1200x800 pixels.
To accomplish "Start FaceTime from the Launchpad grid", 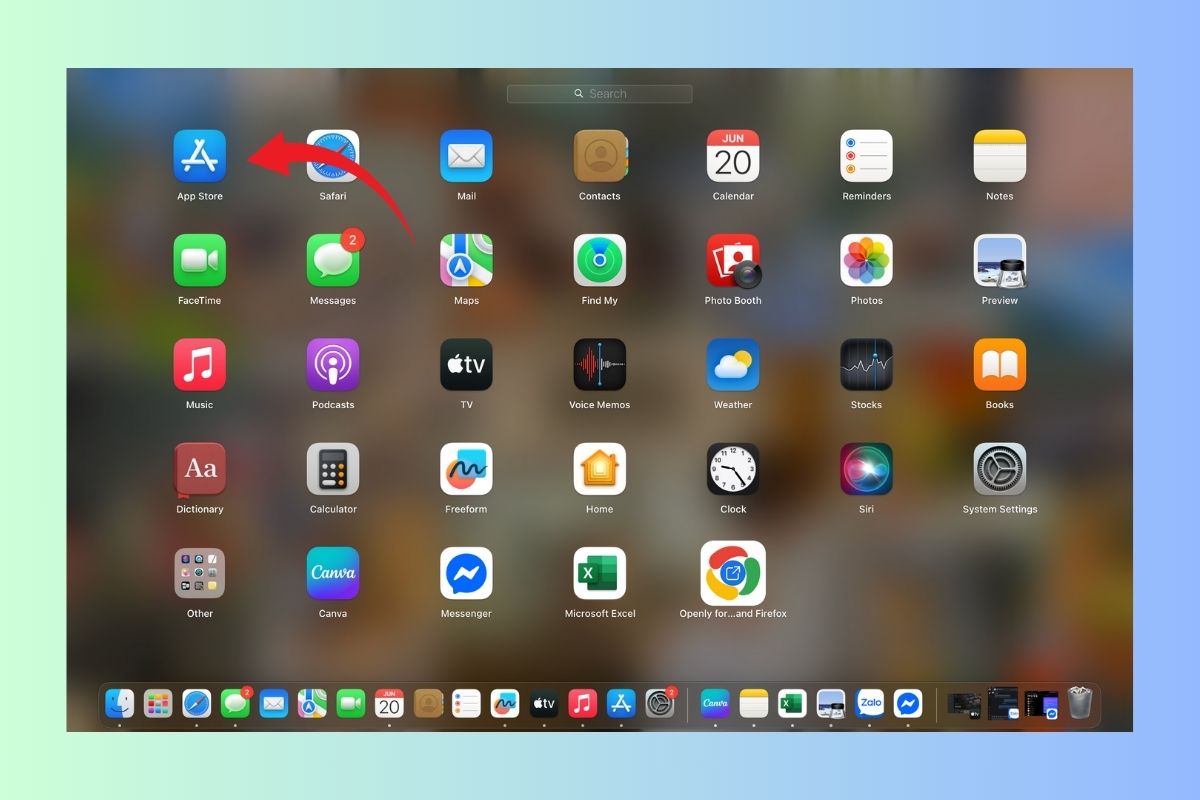I will [x=200, y=260].
